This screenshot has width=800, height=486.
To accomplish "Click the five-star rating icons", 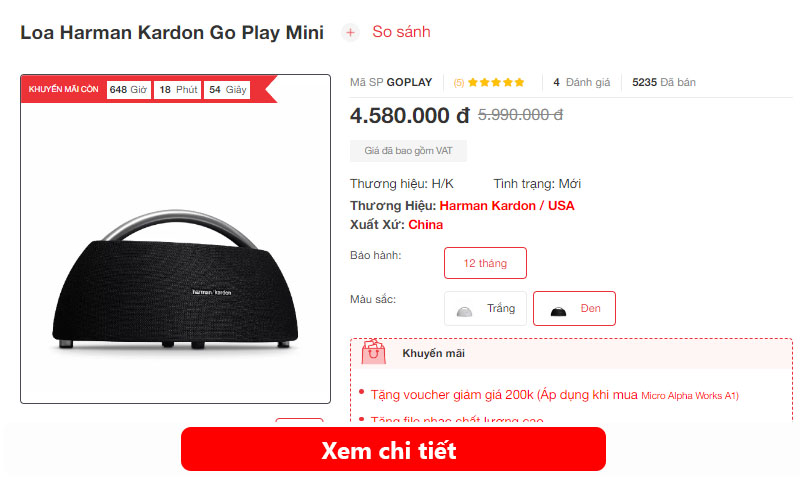I will (x=496, y=82).
